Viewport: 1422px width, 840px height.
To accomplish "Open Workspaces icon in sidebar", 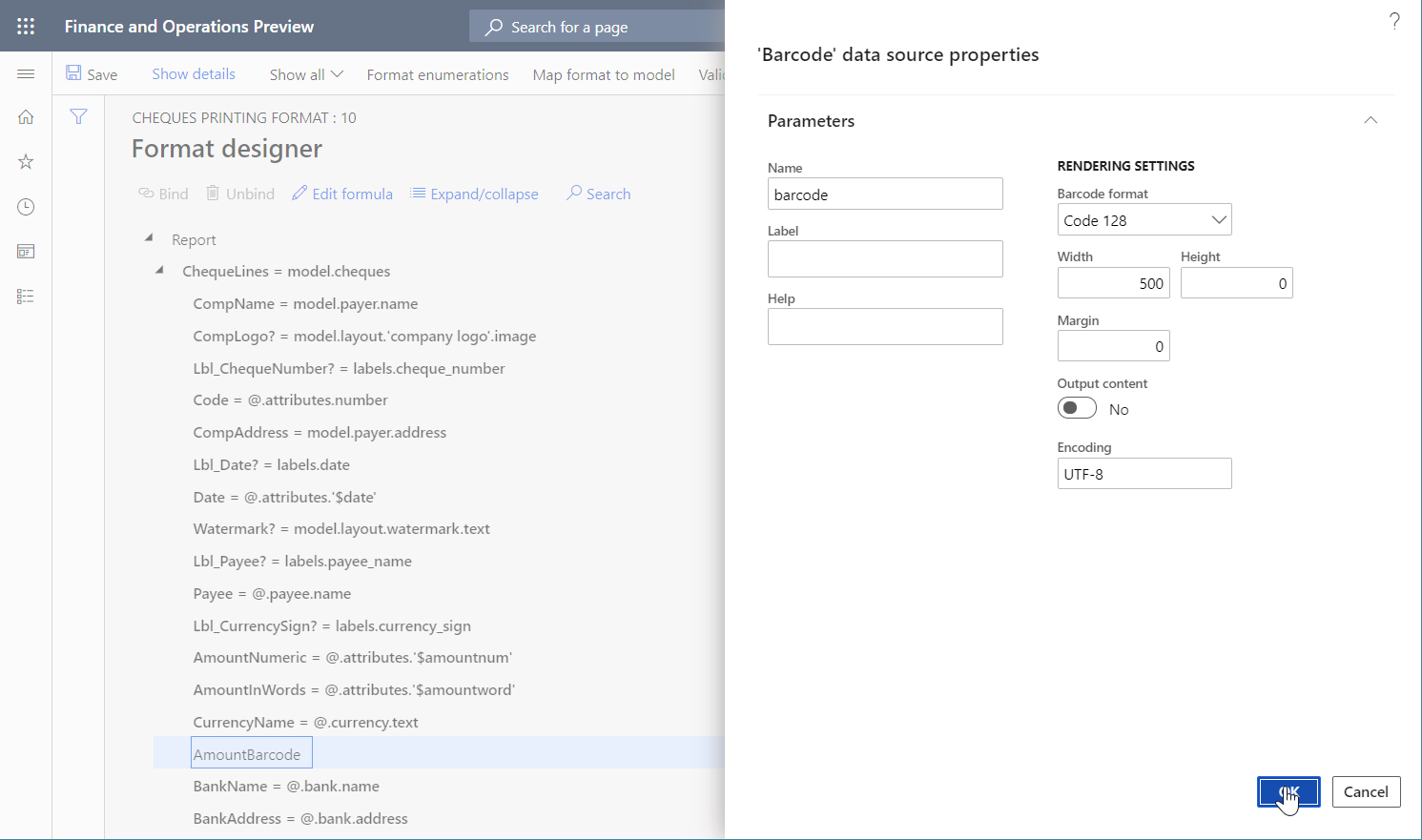I will (26, 252).
